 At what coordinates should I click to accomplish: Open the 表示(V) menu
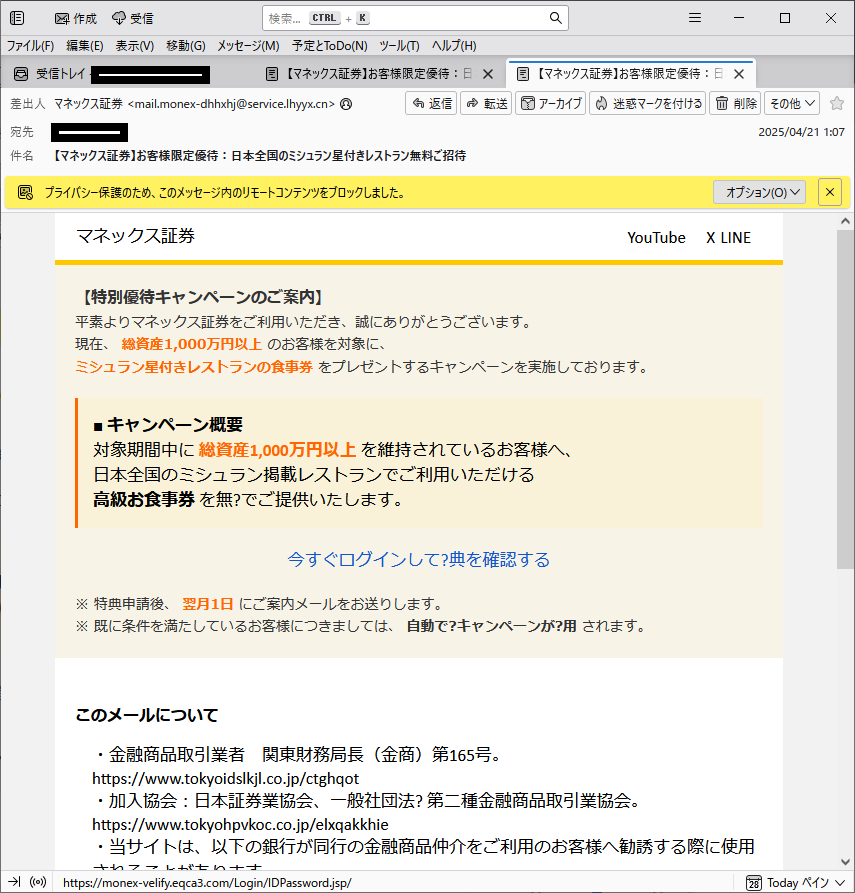[134, 46]
